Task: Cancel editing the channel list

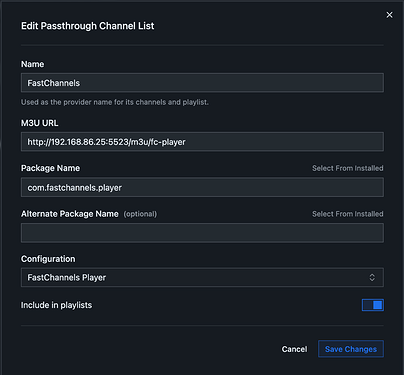Action: pyautogui.click(x=294, y=349)
